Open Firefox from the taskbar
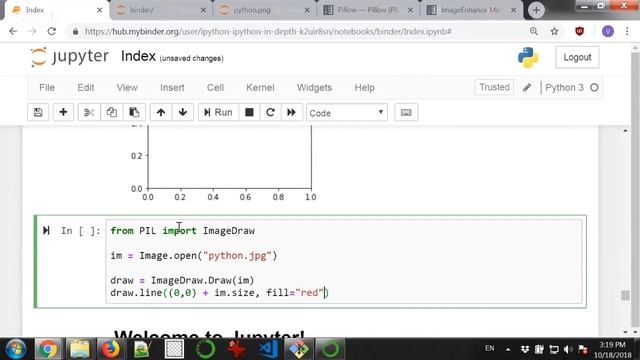The width and height of the screenshot is (640, 360). tap(111, 349)
